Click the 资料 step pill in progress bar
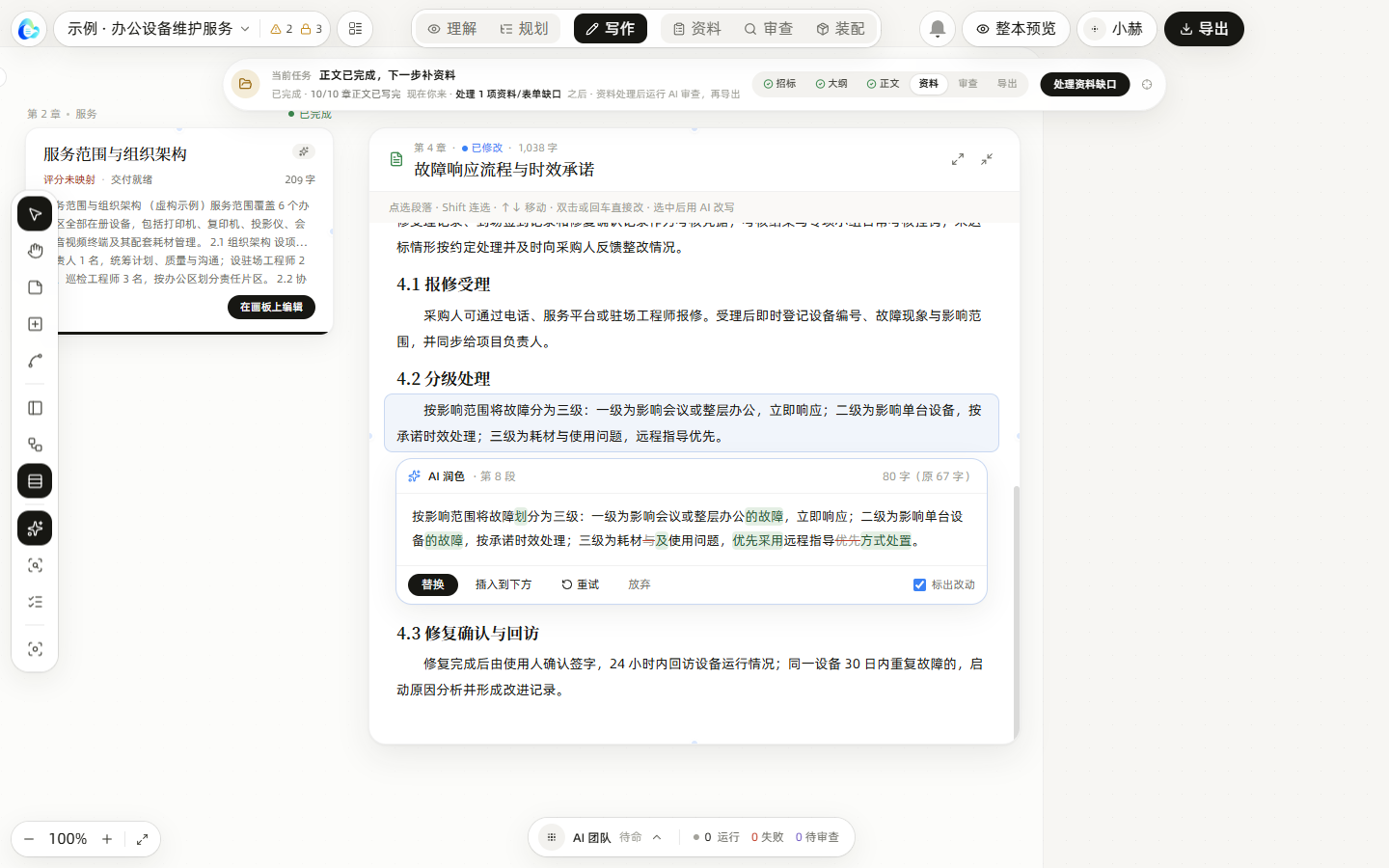The height and width of the screenshot is (868, 1389). tap(929, 84)
